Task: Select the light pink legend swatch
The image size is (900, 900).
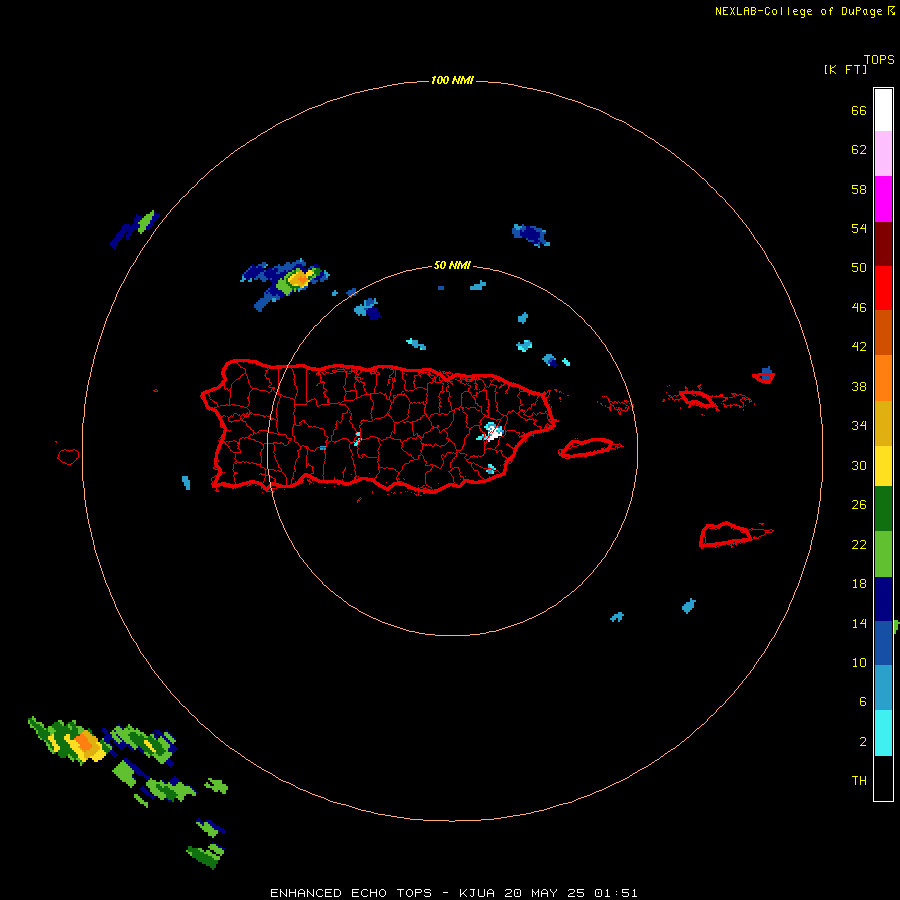Action: coord(883,153)
